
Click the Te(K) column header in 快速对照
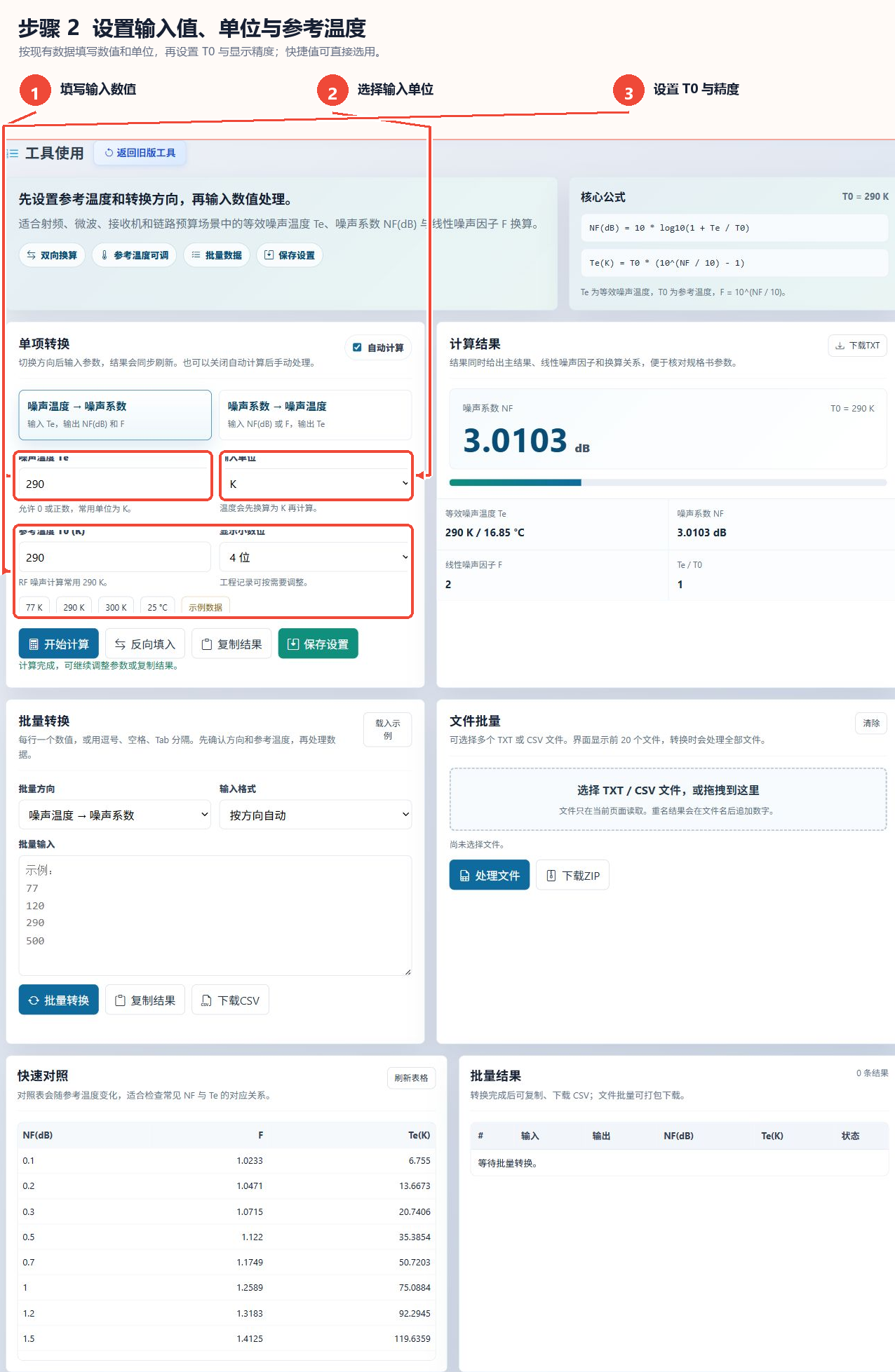click(419, 1135)
